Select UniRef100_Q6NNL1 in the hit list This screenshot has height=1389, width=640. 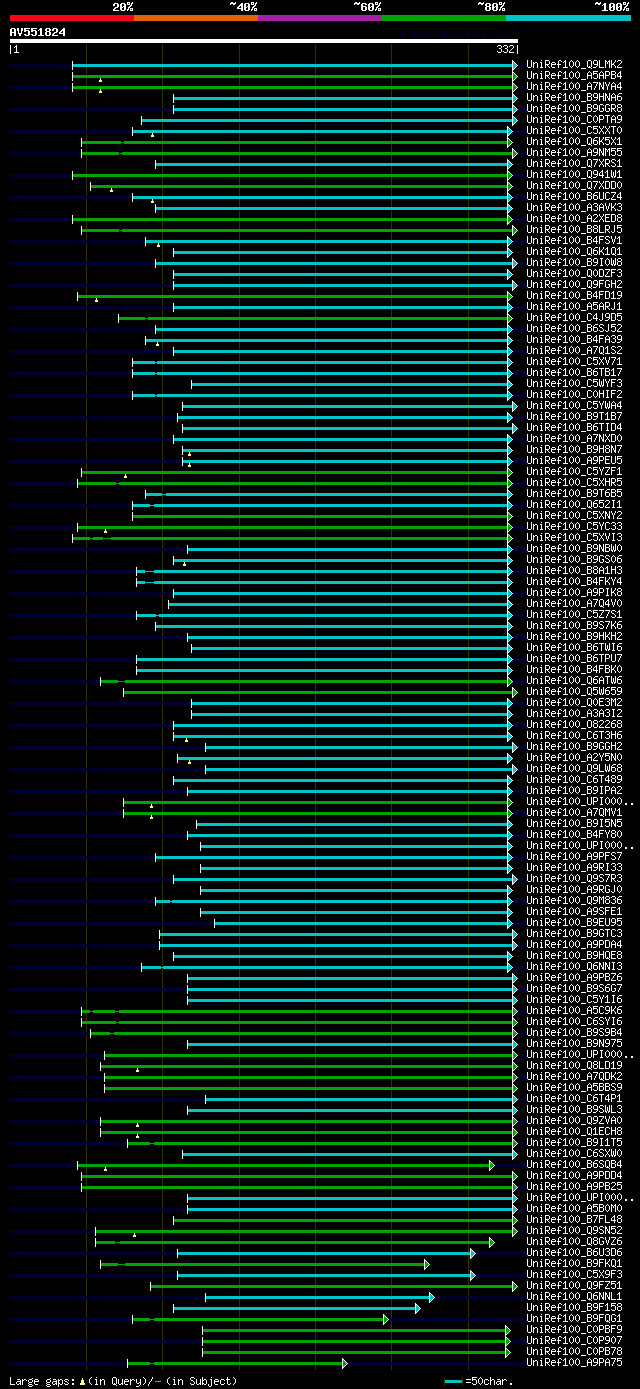pyautogui.click(x=574, y=1296)
